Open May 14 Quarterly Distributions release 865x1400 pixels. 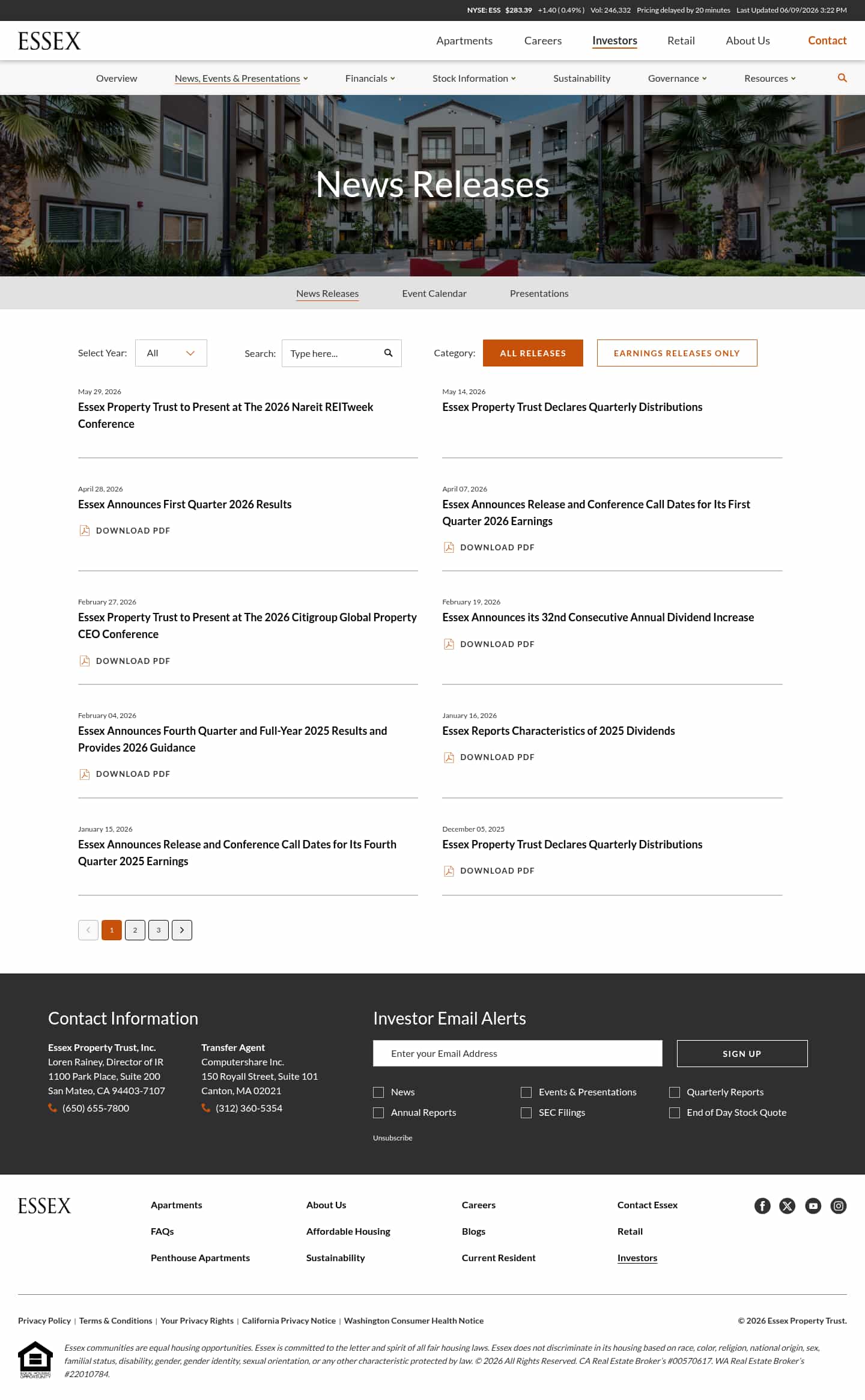click(572, 407)
